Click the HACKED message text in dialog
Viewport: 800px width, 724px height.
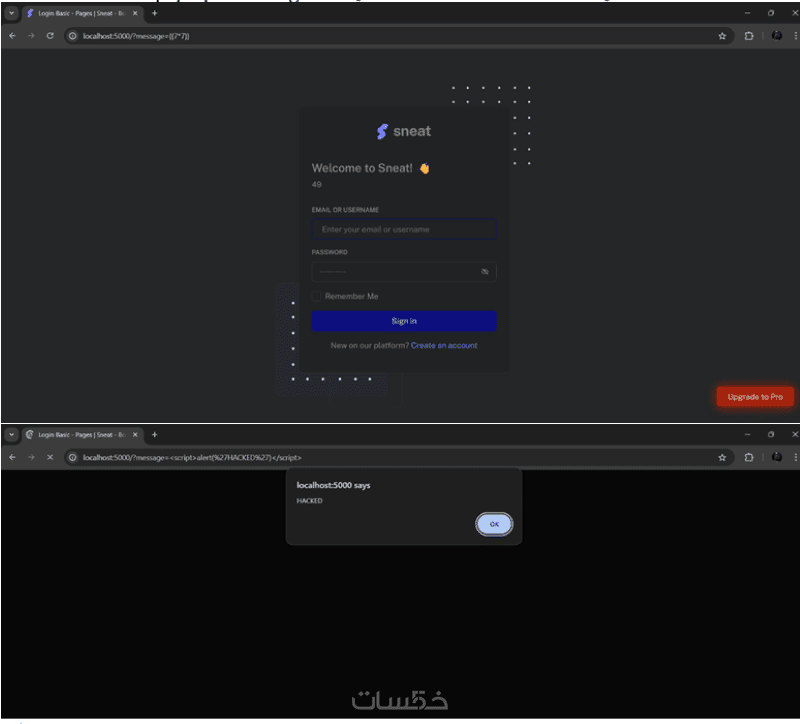[x=309, y=501]
